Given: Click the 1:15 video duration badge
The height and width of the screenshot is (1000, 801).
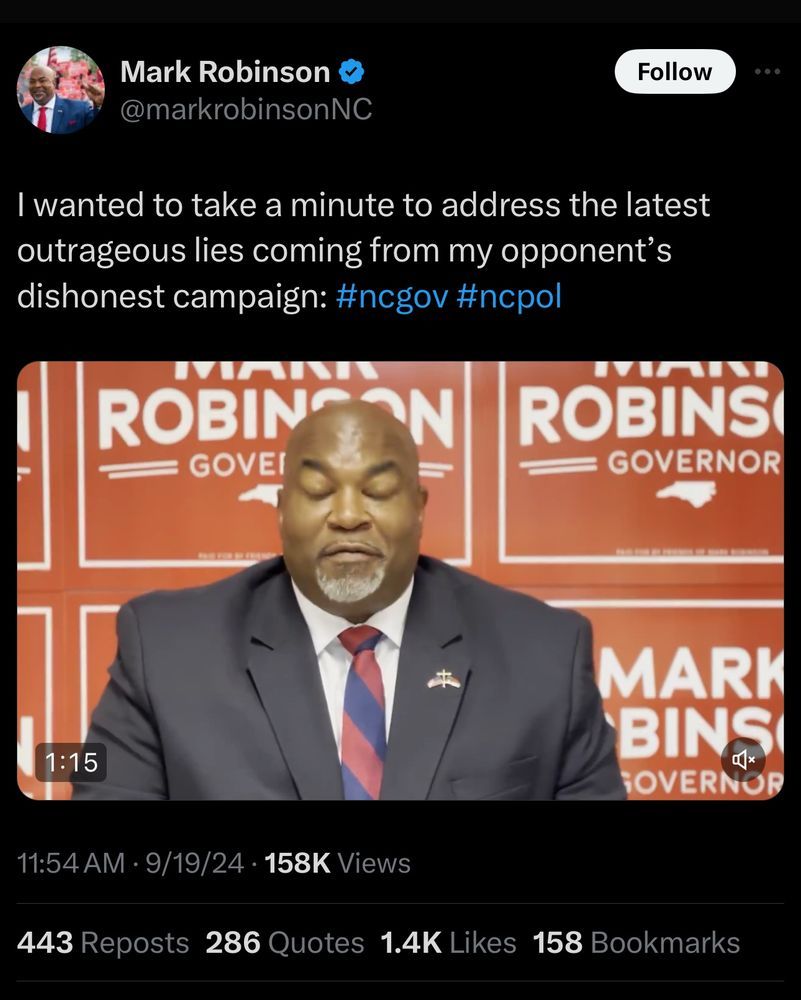Looking at the screenshot, I should [71, 762].
